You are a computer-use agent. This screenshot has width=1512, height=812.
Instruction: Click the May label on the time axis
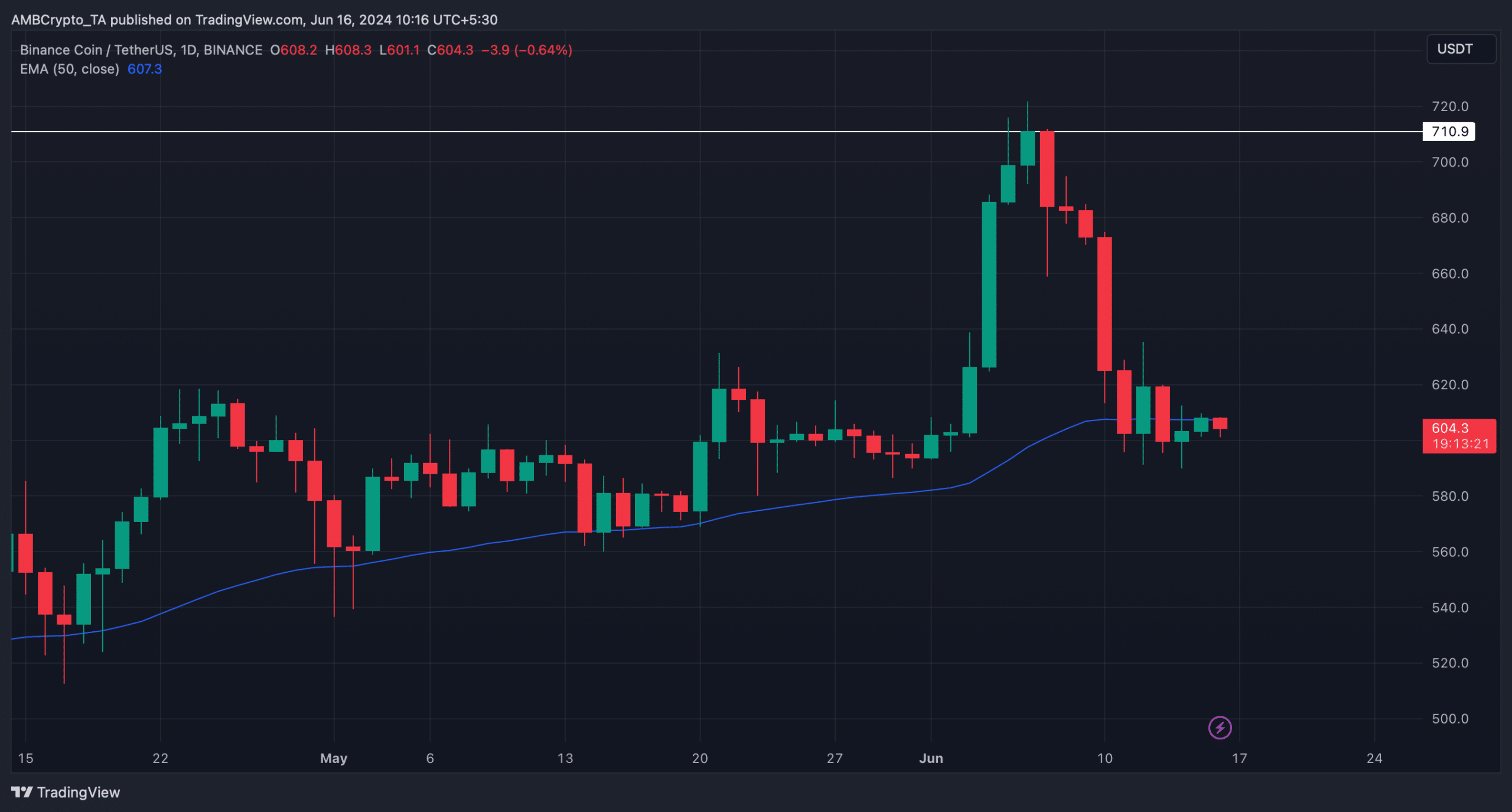pyautogui.click(x=334, y=758)
